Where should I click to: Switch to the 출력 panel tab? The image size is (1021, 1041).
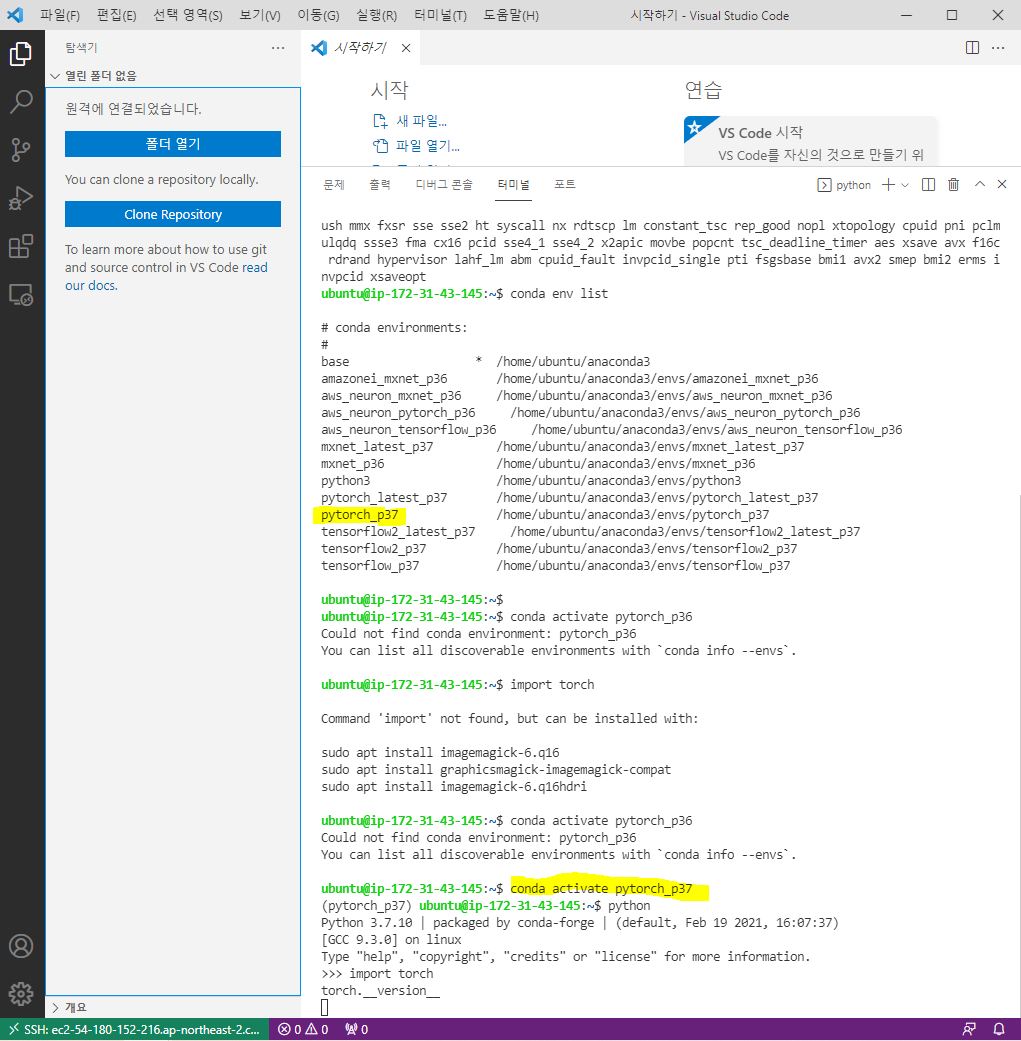[380, 185]
